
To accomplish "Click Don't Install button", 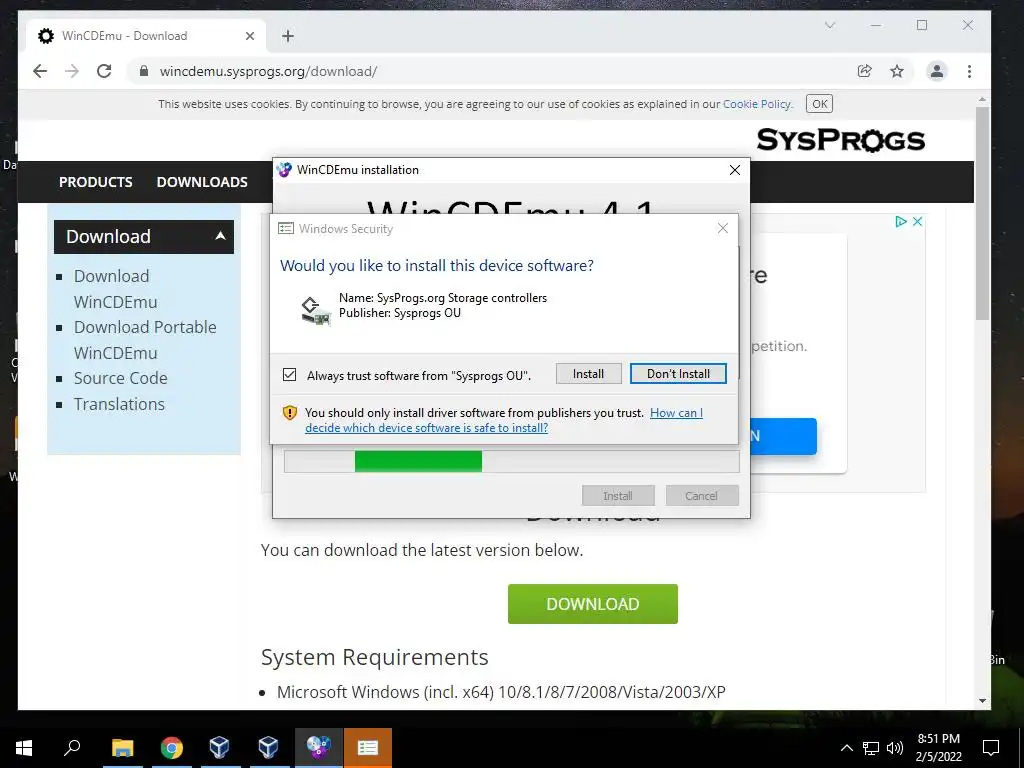I will click(x=678, y=374).
